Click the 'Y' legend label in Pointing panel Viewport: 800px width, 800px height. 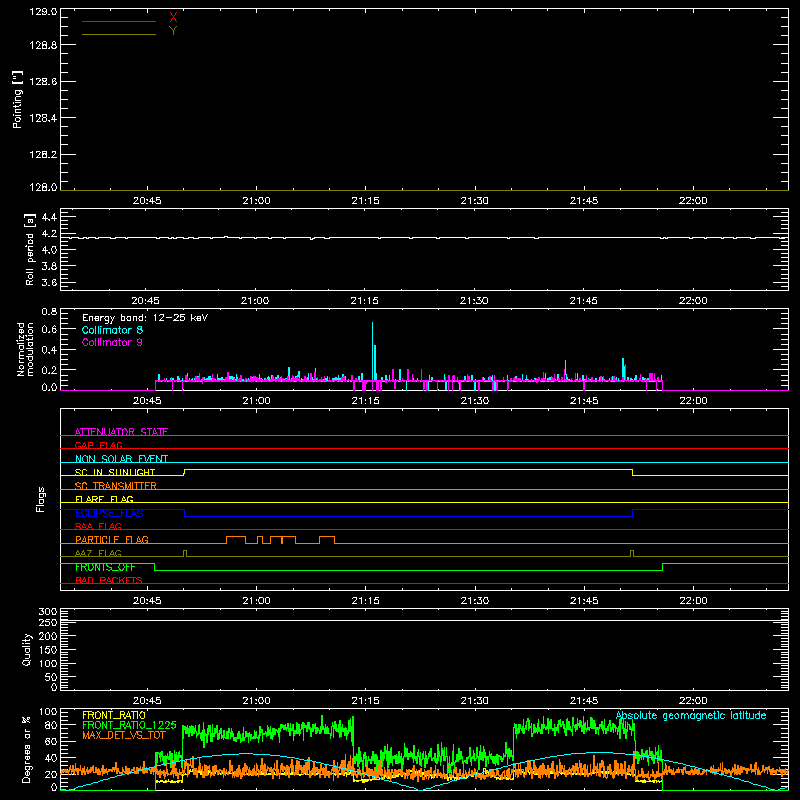point(173,31)
